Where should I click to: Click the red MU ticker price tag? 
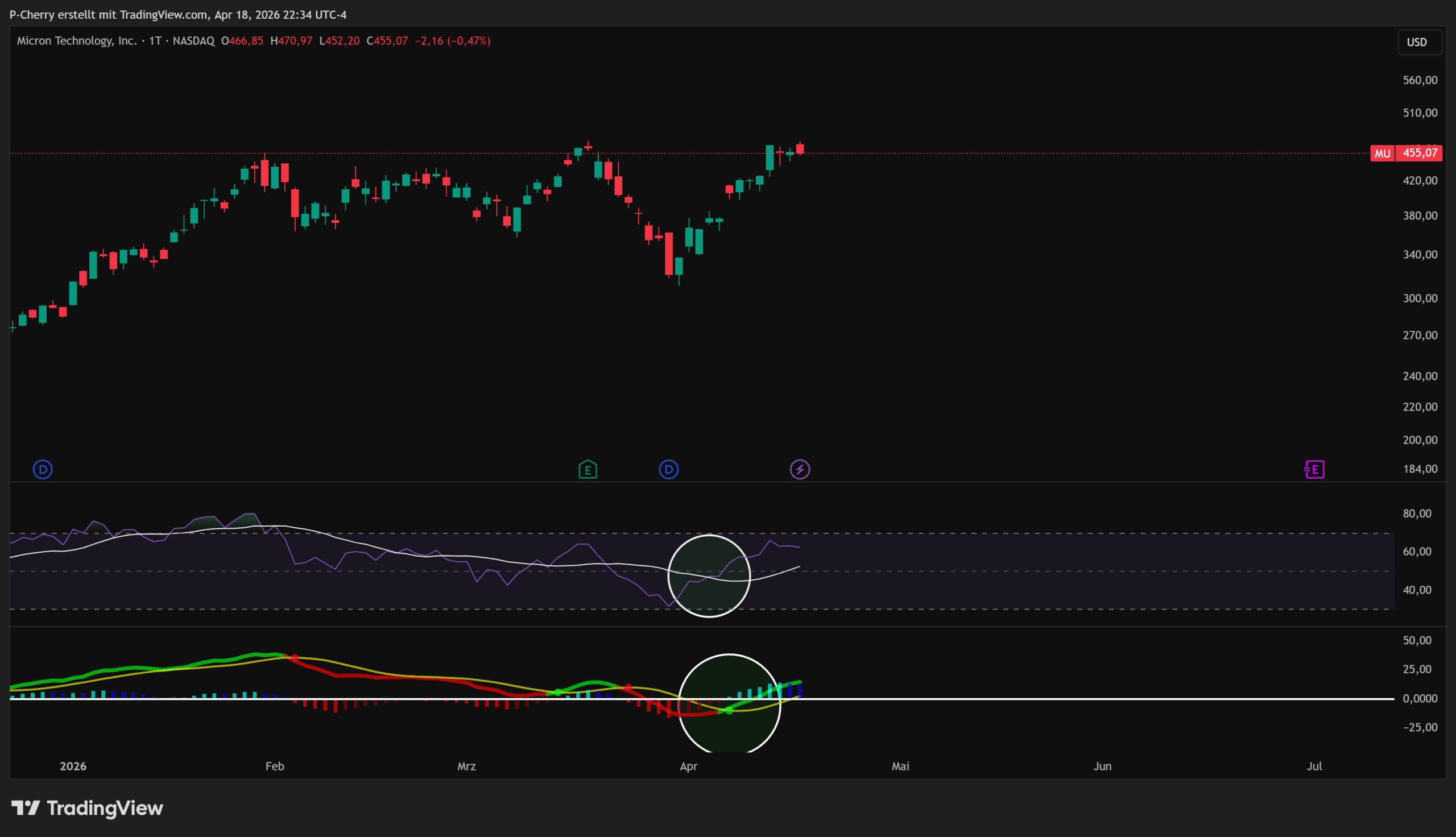coord(1382,154)
